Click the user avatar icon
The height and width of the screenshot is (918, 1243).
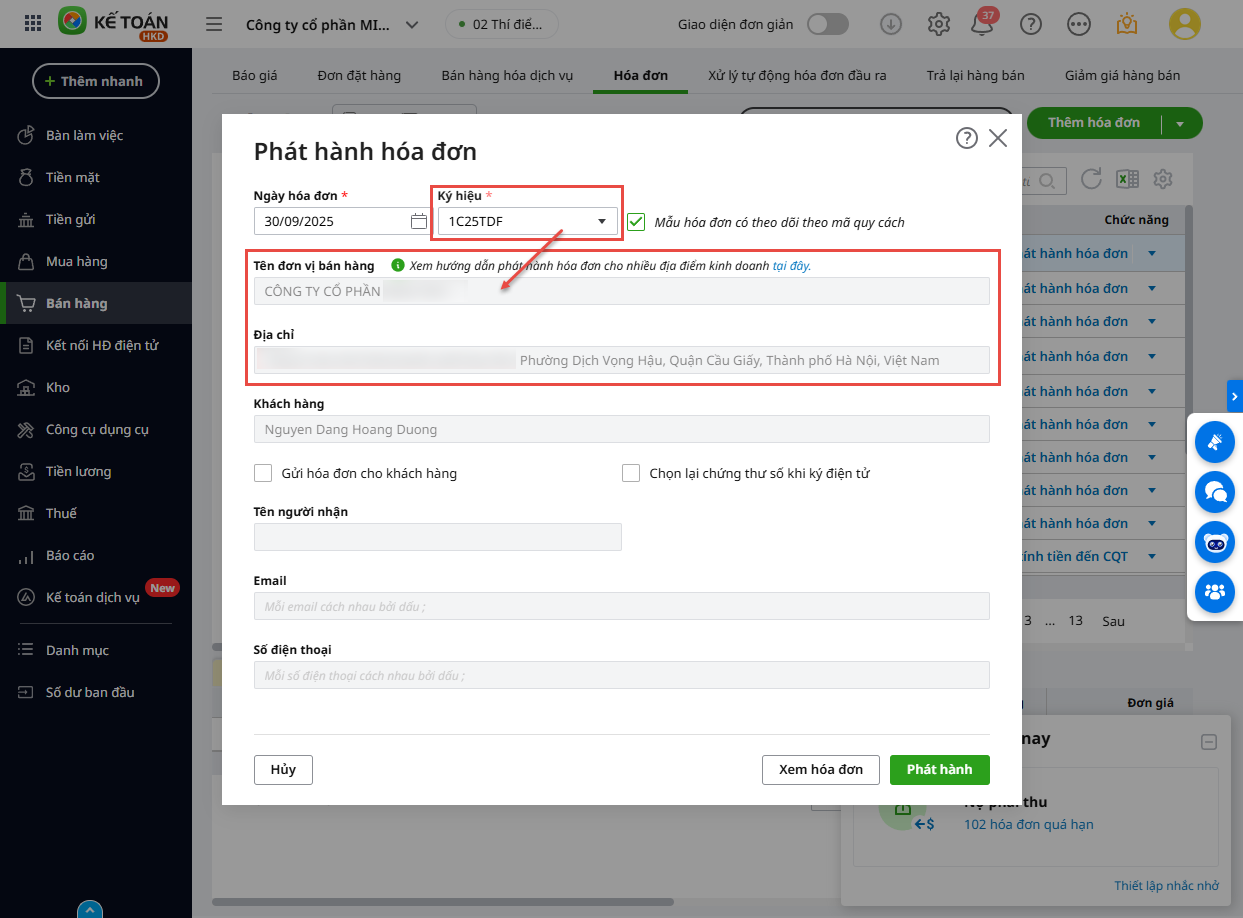click(x=1184, y=24)
